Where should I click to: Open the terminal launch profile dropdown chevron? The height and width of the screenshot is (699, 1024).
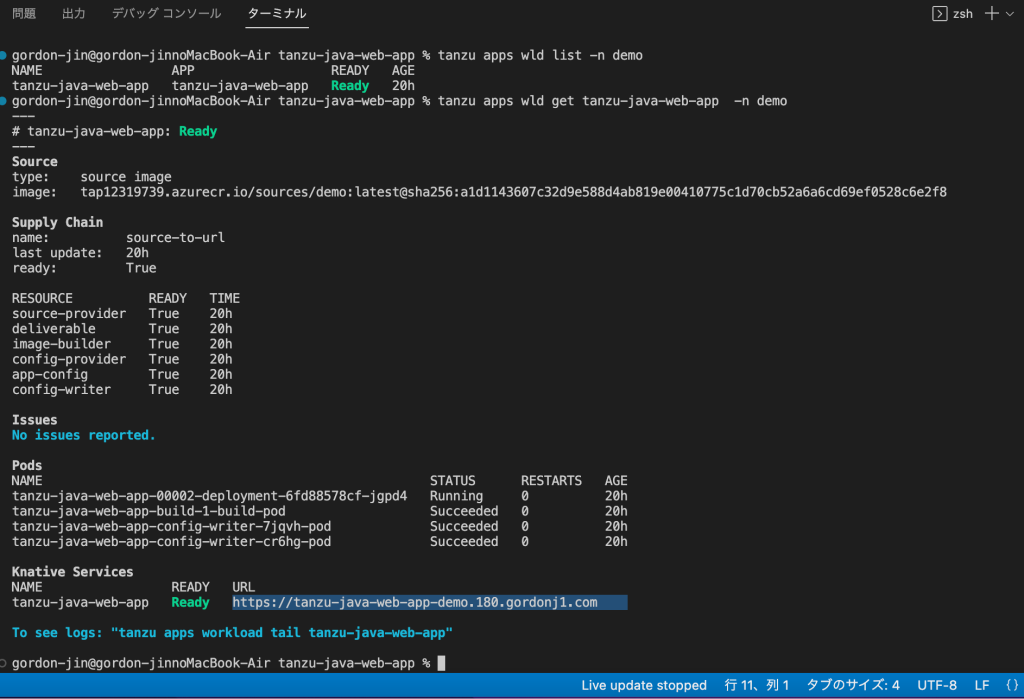coord(1011,14)
